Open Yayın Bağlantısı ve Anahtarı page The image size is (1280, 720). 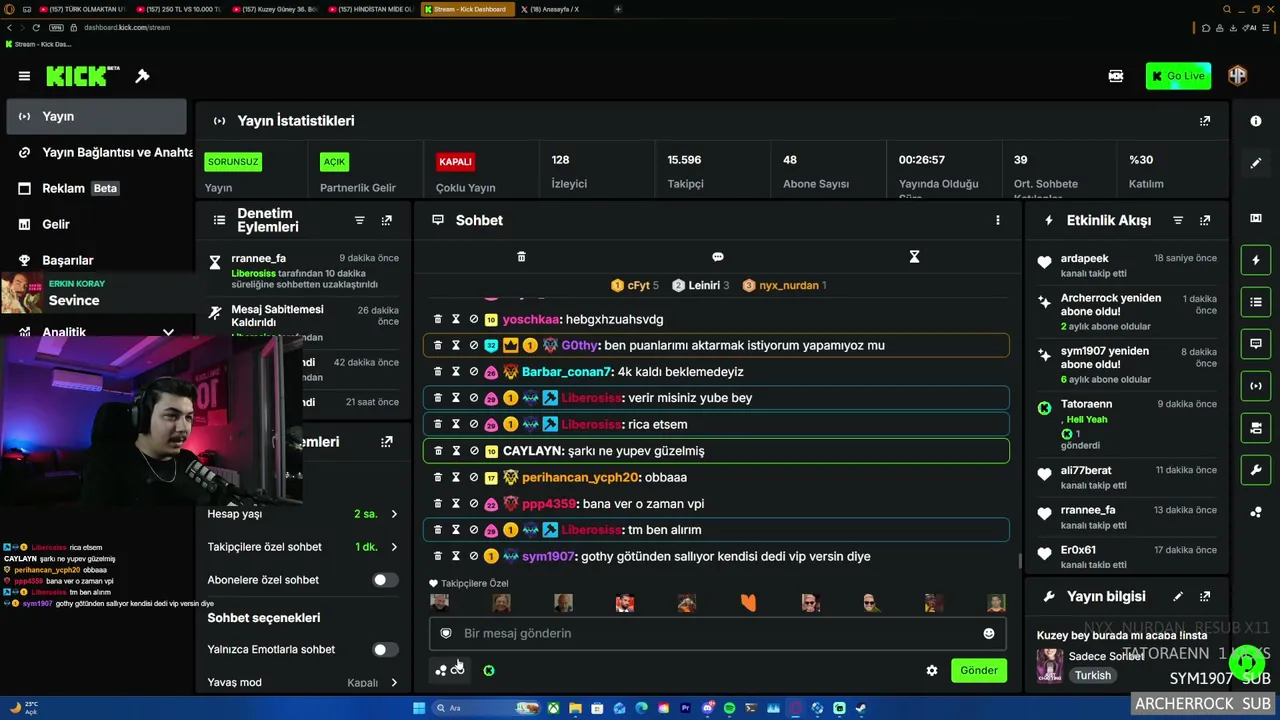tap(100, 153)
